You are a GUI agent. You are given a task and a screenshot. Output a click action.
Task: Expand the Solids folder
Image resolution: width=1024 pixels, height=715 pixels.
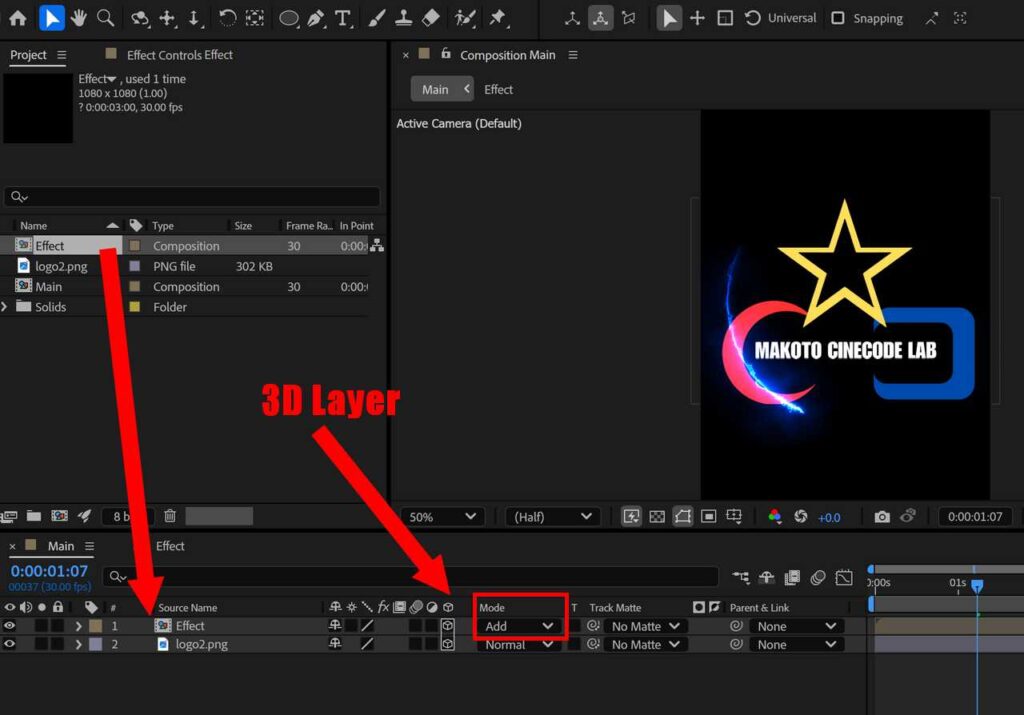pyautogui.click(x=5, y=306)
